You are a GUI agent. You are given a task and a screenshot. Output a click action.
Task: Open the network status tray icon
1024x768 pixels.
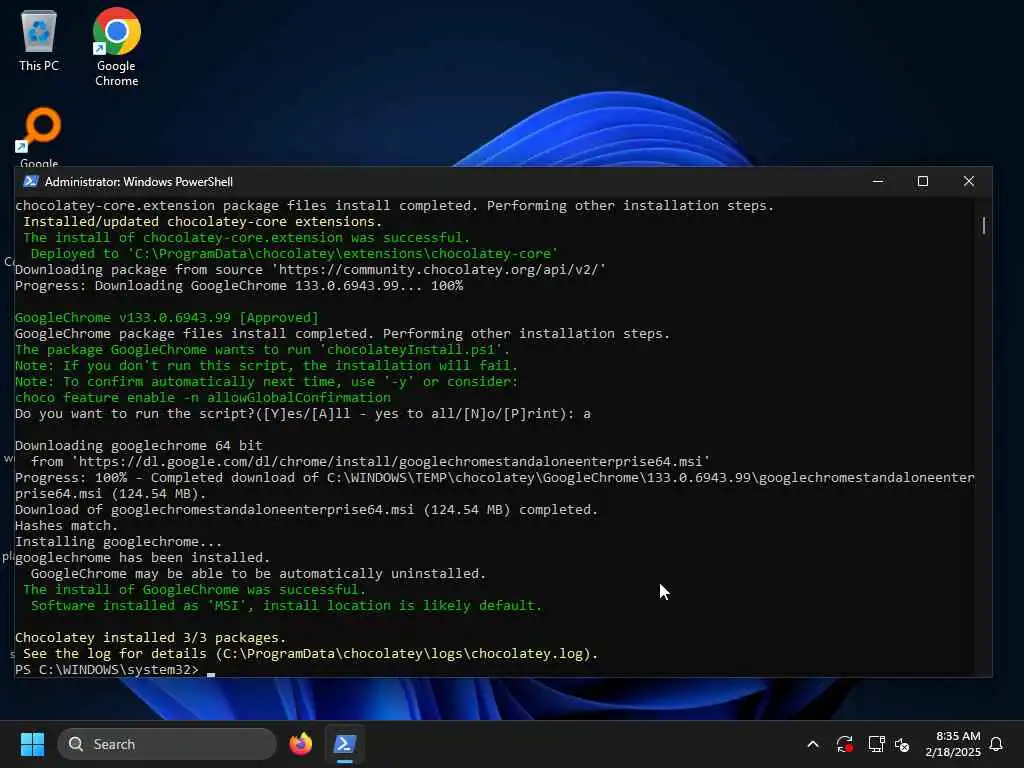pyautogui.click(x=876, y=744)
